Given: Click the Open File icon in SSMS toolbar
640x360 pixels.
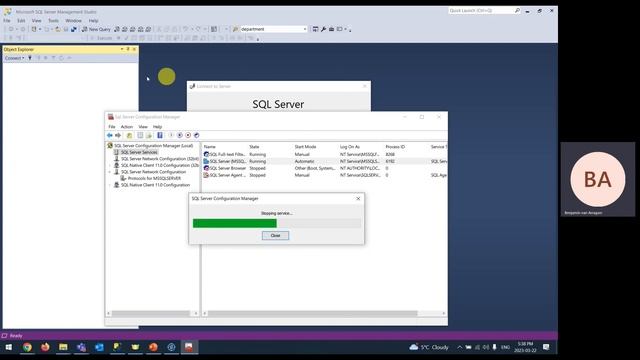Looking at the screenshot, I should [x=58, y=29].
